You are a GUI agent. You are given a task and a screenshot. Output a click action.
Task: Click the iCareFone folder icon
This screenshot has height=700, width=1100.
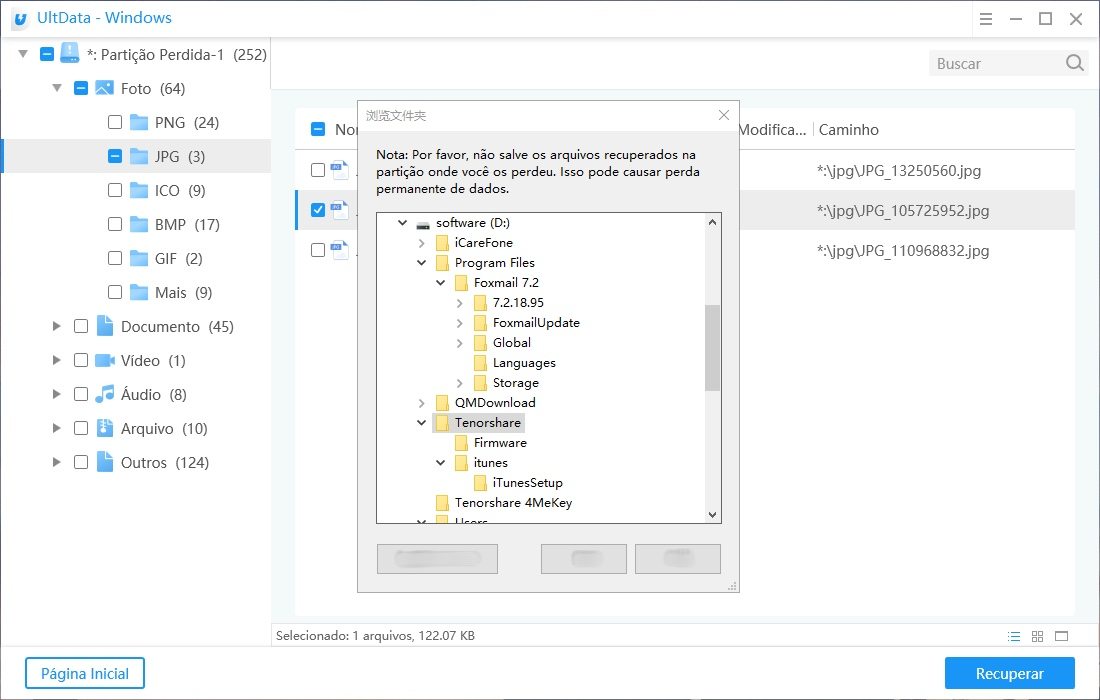[x=442, y=243]
